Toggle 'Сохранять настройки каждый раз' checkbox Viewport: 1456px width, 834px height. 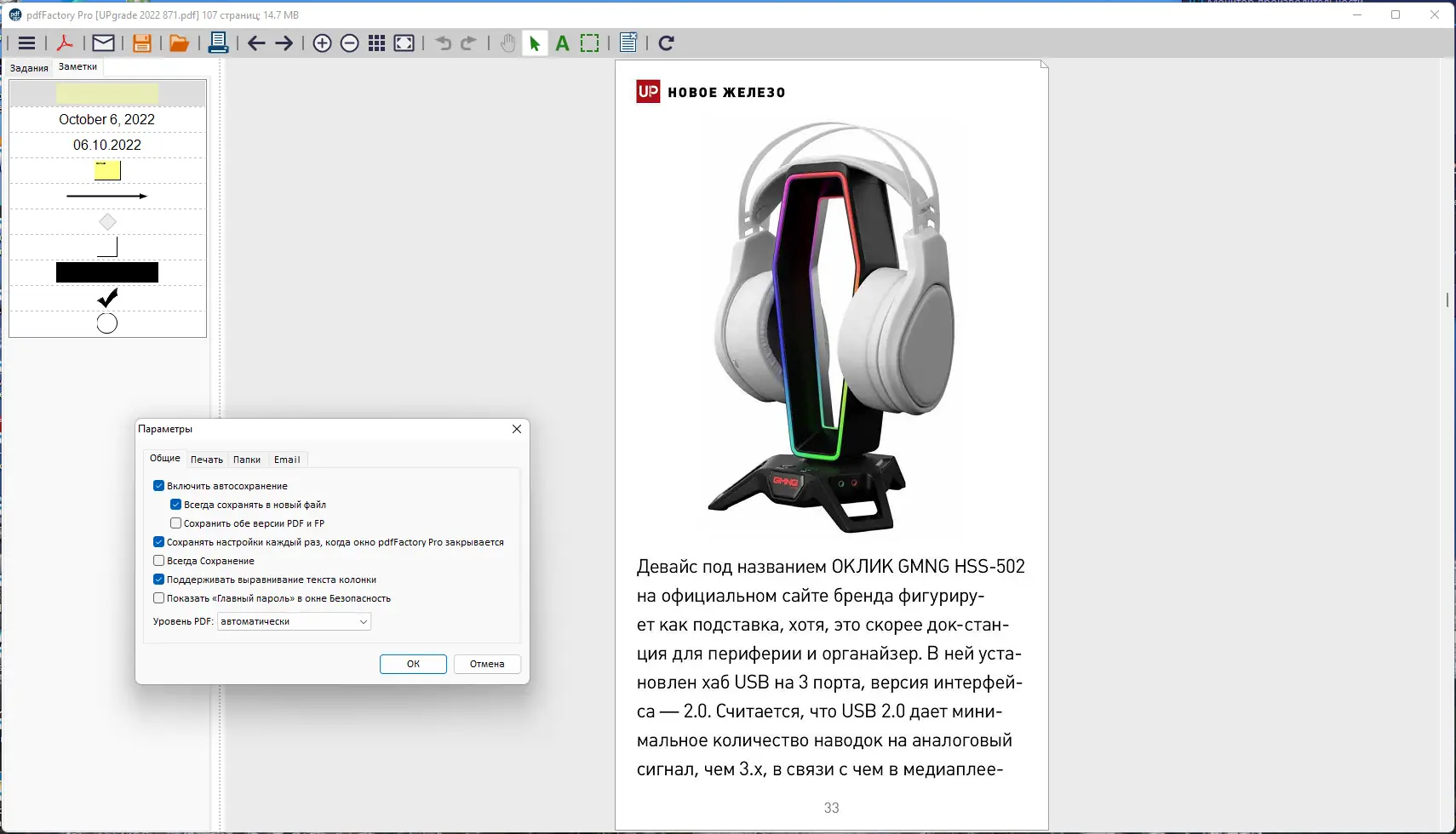158,542
